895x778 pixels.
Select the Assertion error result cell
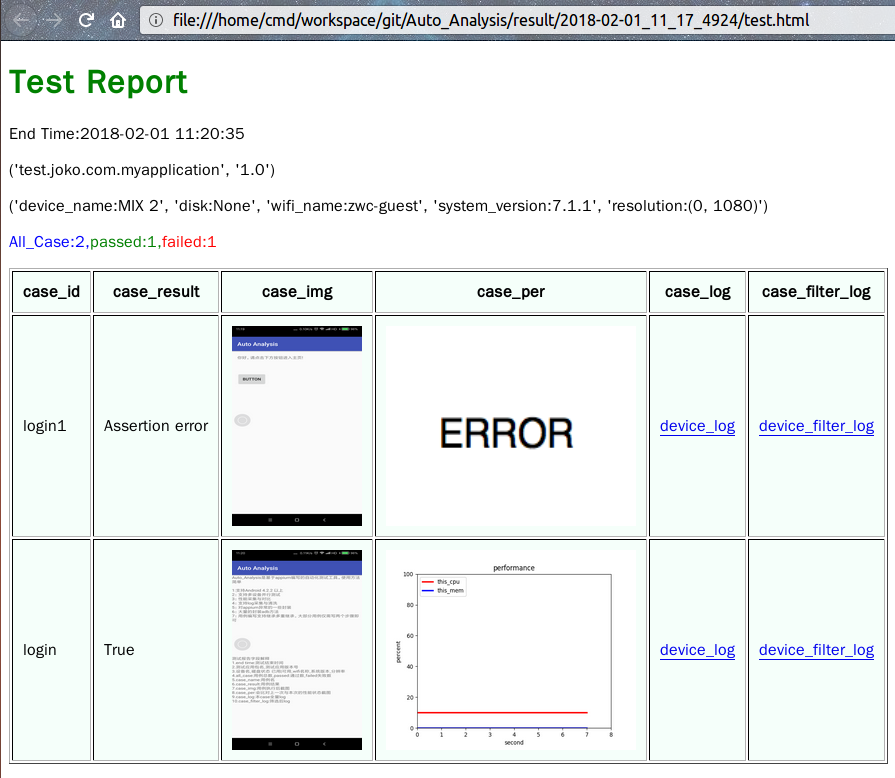coord(156,426)
